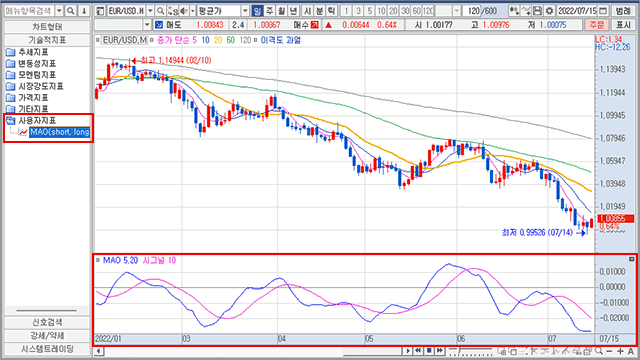Image resolution: width=640 pixels, height=360 pixels.
Task: Click the plus zoom-in icon
Action: point(620,351)
